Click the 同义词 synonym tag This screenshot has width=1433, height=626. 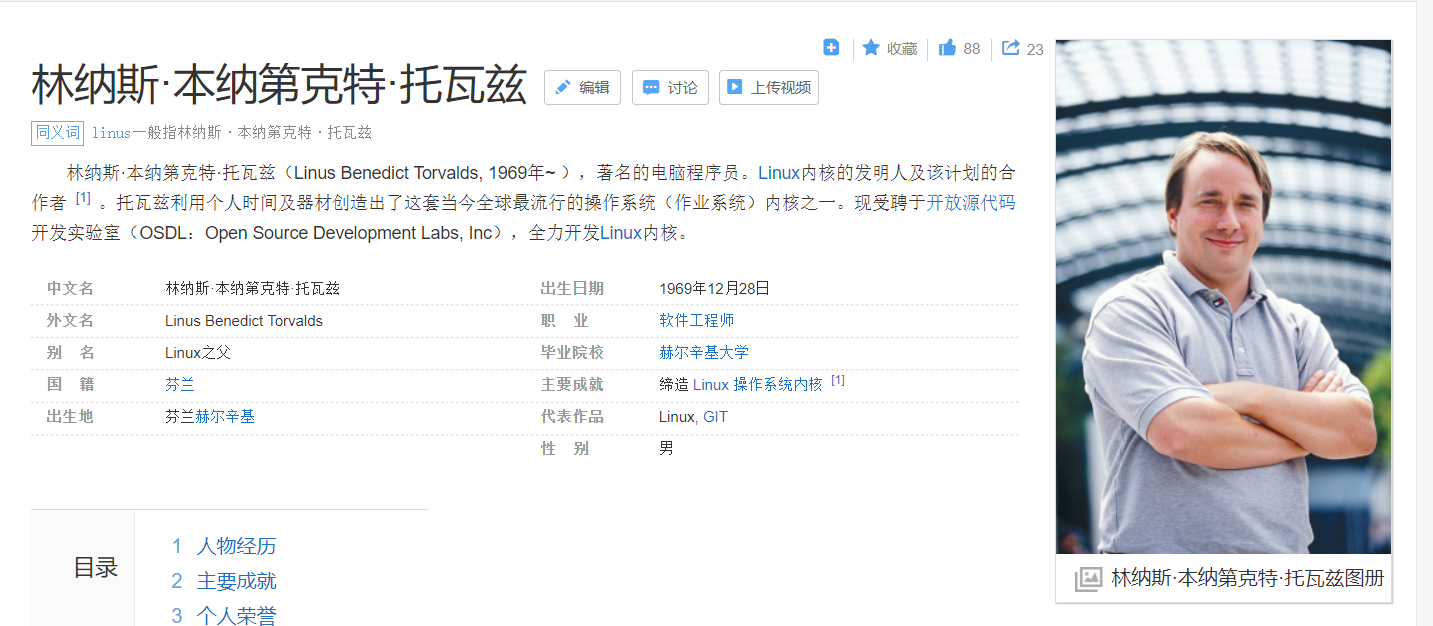click(58, 132)
